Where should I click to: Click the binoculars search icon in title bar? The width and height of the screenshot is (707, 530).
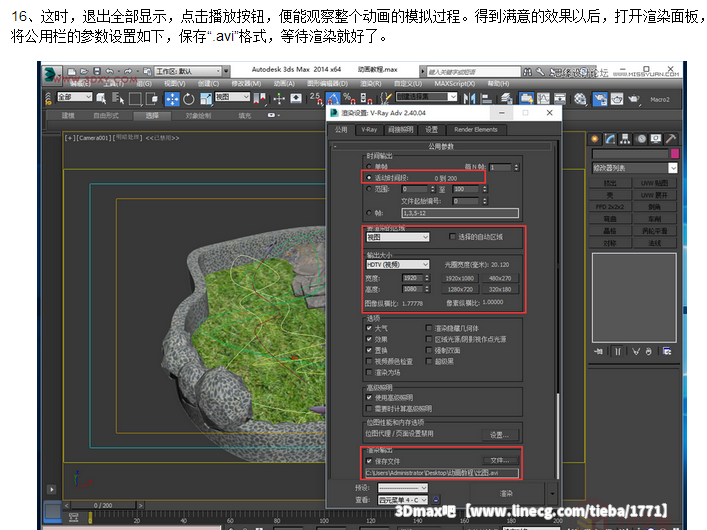point(527,72)
